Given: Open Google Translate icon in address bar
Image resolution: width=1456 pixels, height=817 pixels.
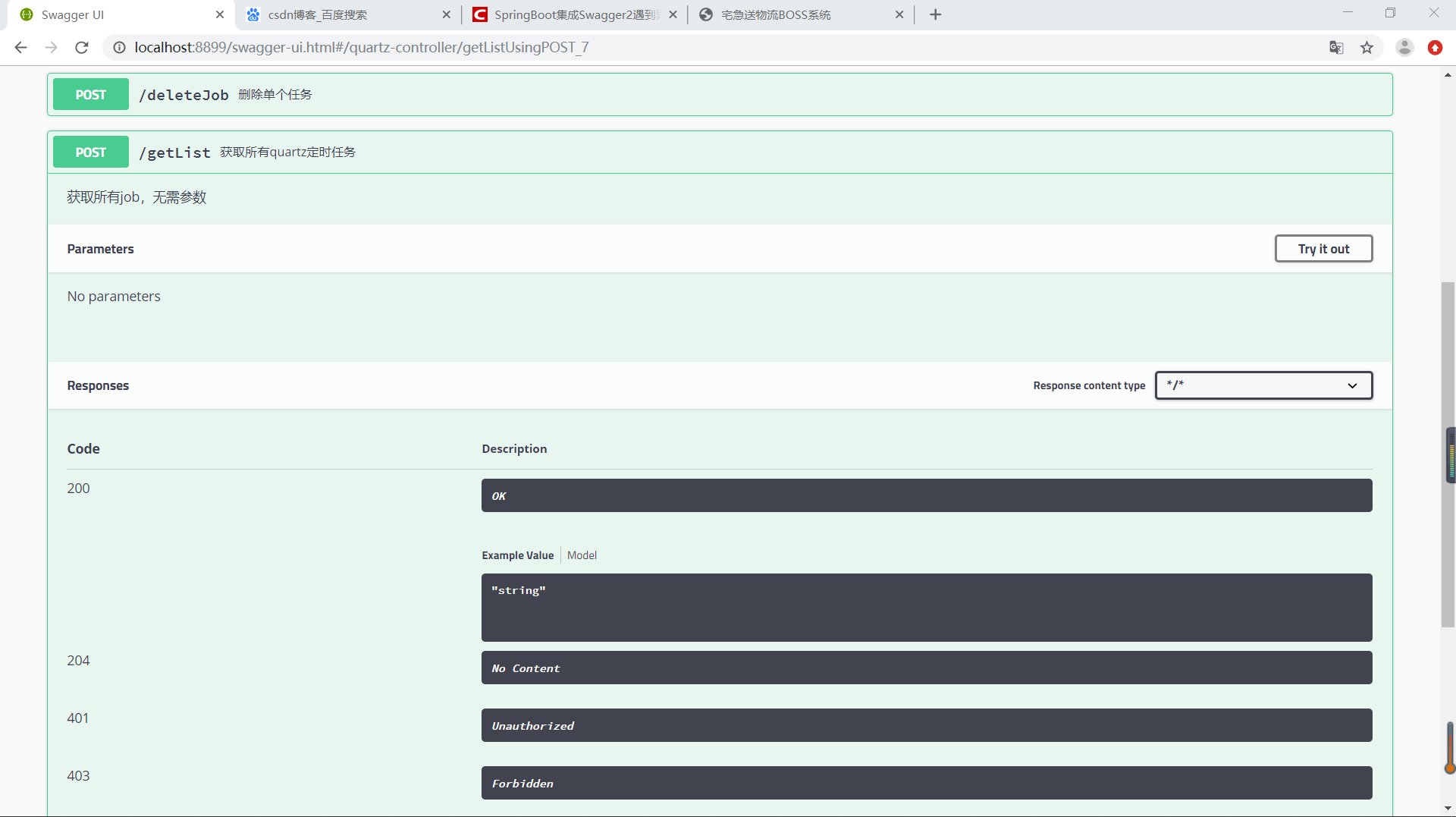Looking at the screenshot, I should 1336,47.
